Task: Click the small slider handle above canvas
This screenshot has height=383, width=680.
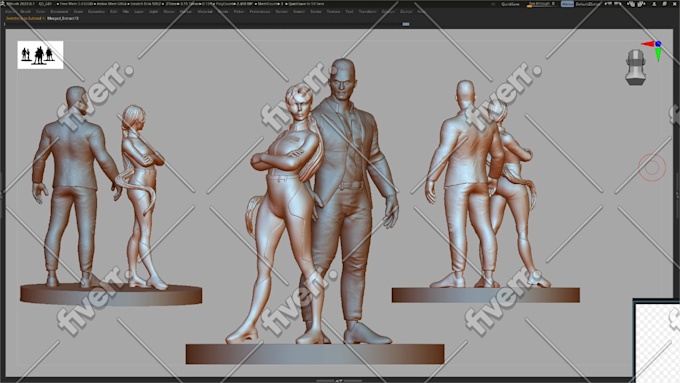Action: pos(406,24)
